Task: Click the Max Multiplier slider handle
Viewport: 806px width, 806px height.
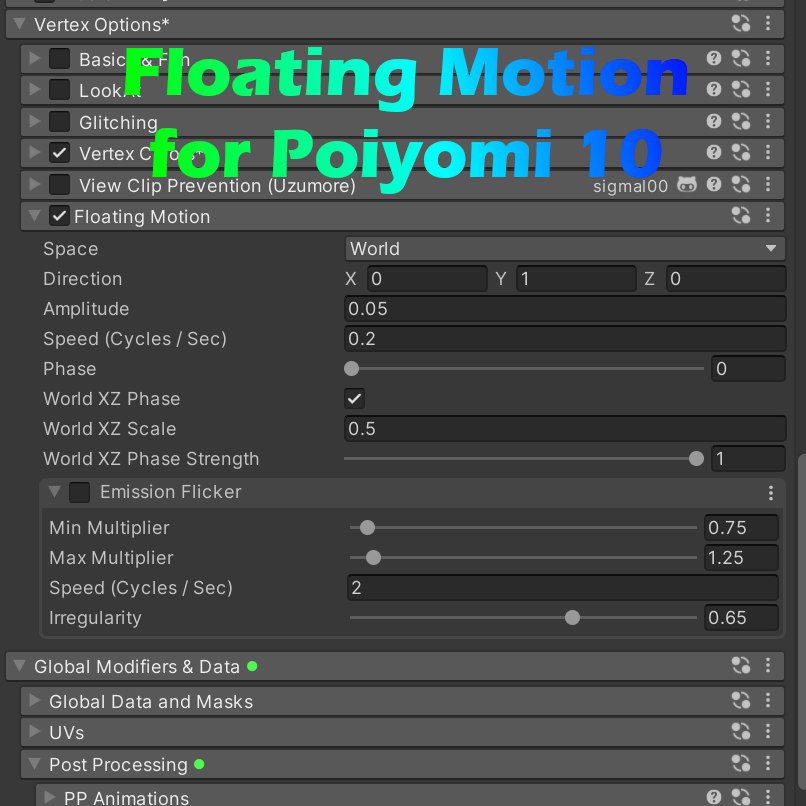Action: (x=373, y=558)
